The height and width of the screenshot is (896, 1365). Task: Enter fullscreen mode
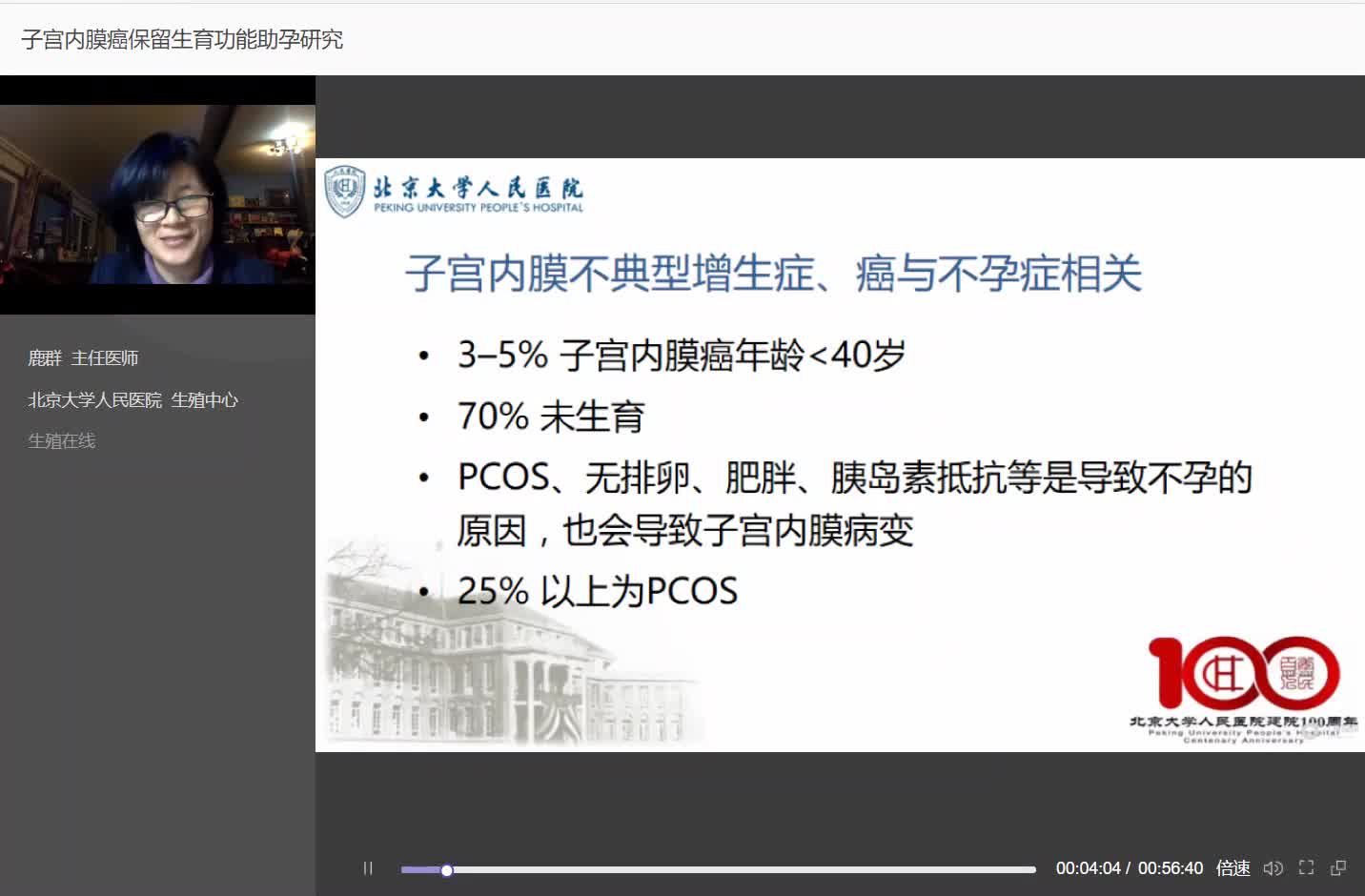[x=1306, y=867]
